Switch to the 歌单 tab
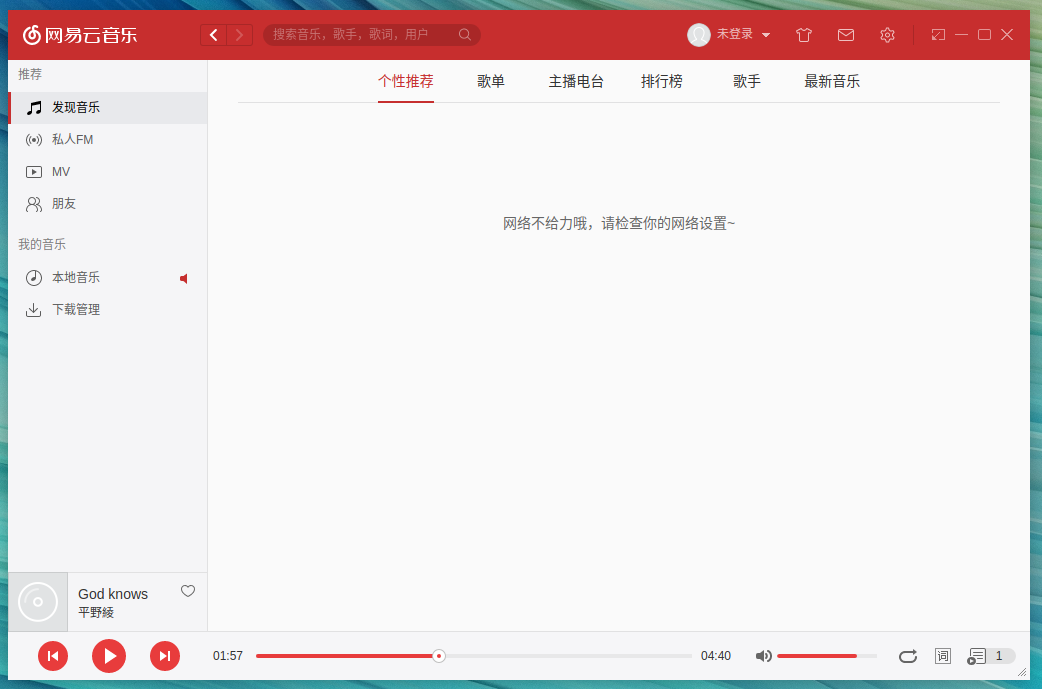The height and width of the screenshot is (689, 1042). [x=491, y=82]
